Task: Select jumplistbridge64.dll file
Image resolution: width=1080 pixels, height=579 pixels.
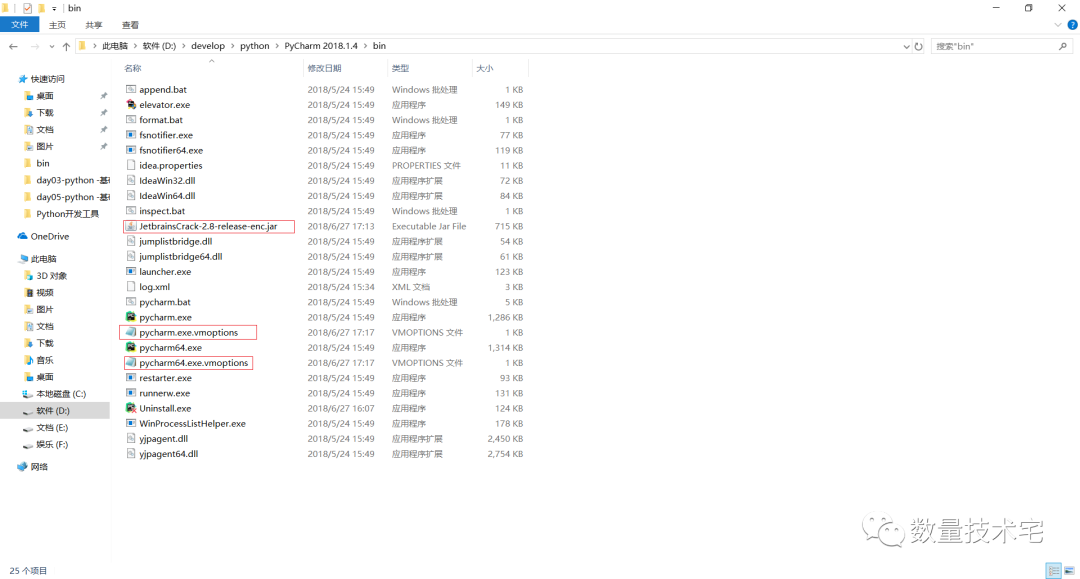Action: click(180, 256)
